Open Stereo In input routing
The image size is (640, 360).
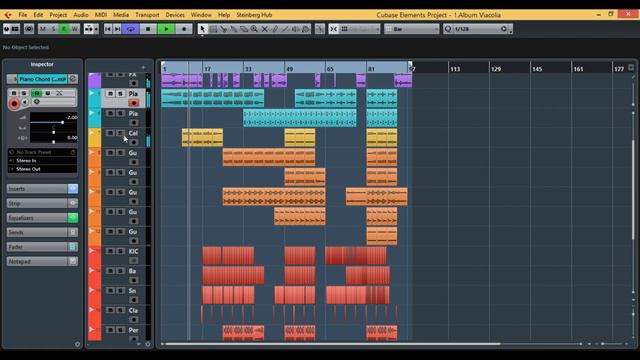click(x=42, y=160)
